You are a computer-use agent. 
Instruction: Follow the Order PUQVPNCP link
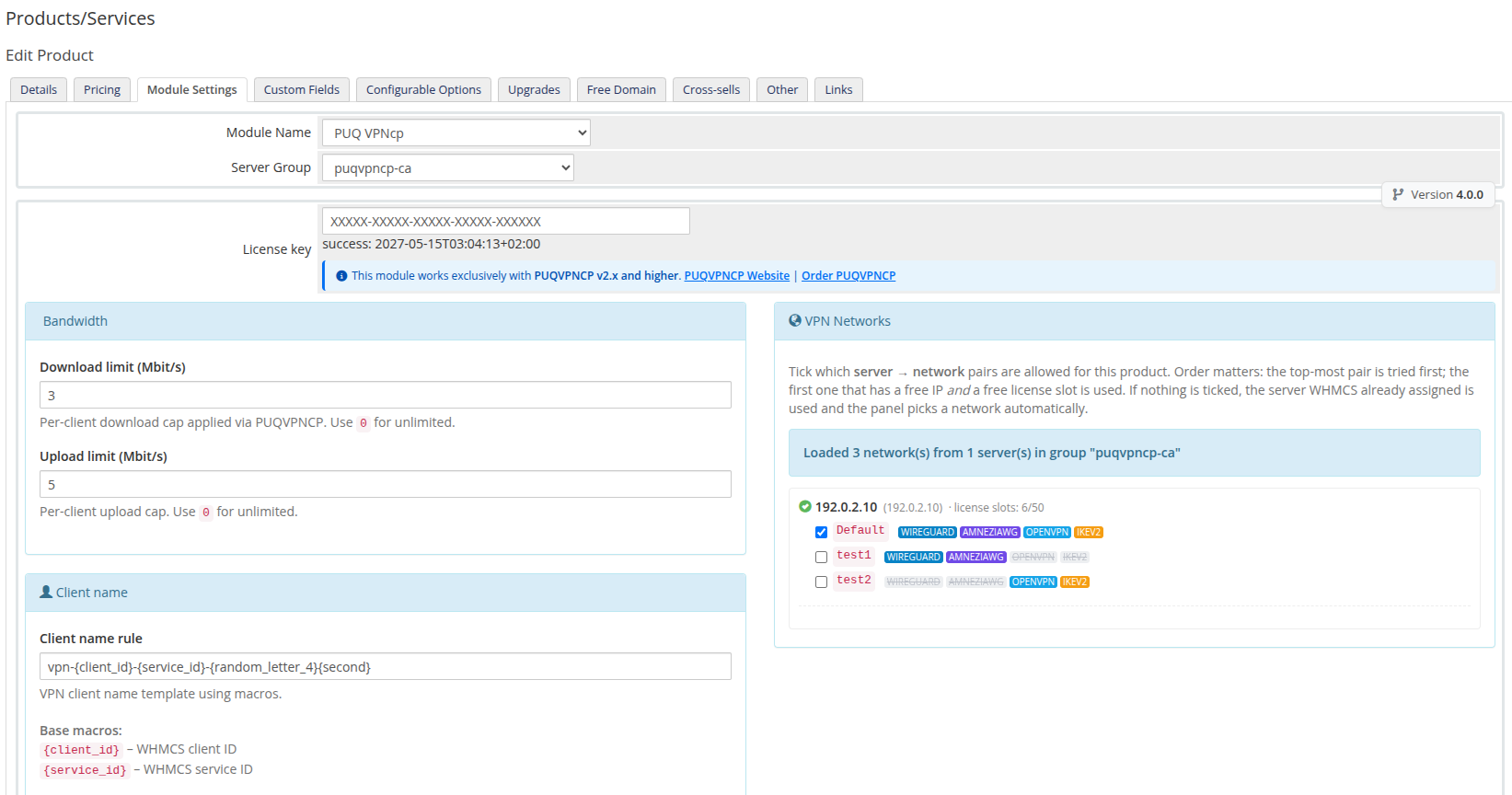pos(848,276)
